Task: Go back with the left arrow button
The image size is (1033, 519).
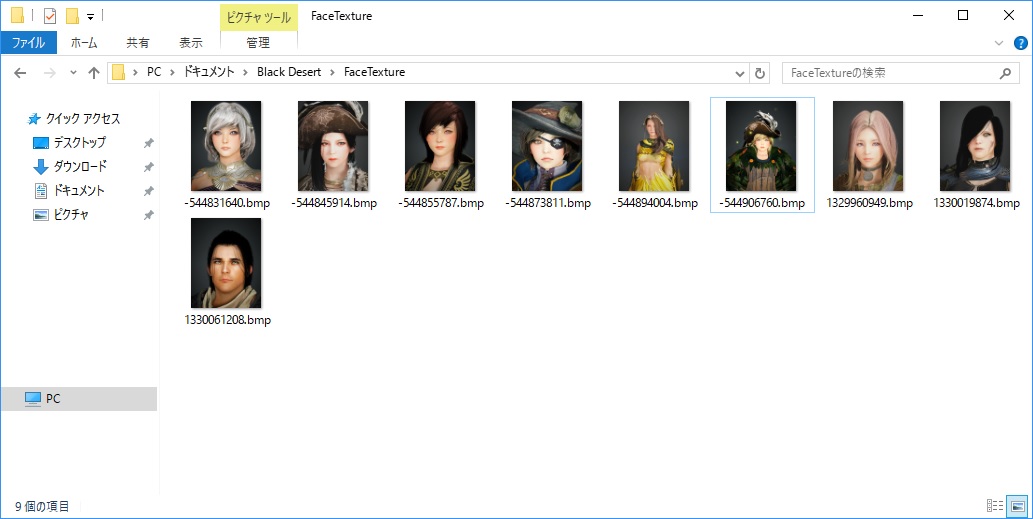Action: (20, 72)
